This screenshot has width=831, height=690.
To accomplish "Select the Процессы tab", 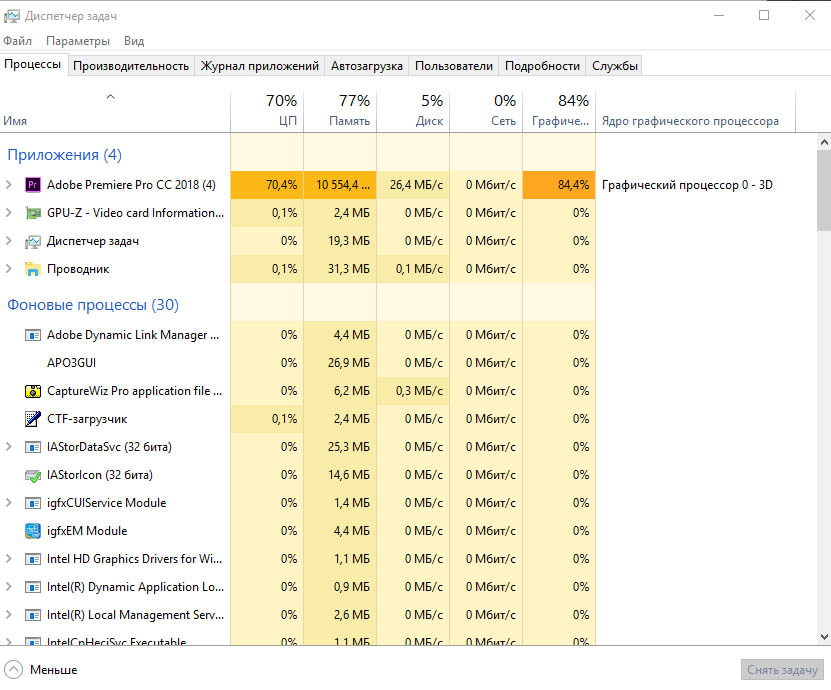I will pos(33,65).
